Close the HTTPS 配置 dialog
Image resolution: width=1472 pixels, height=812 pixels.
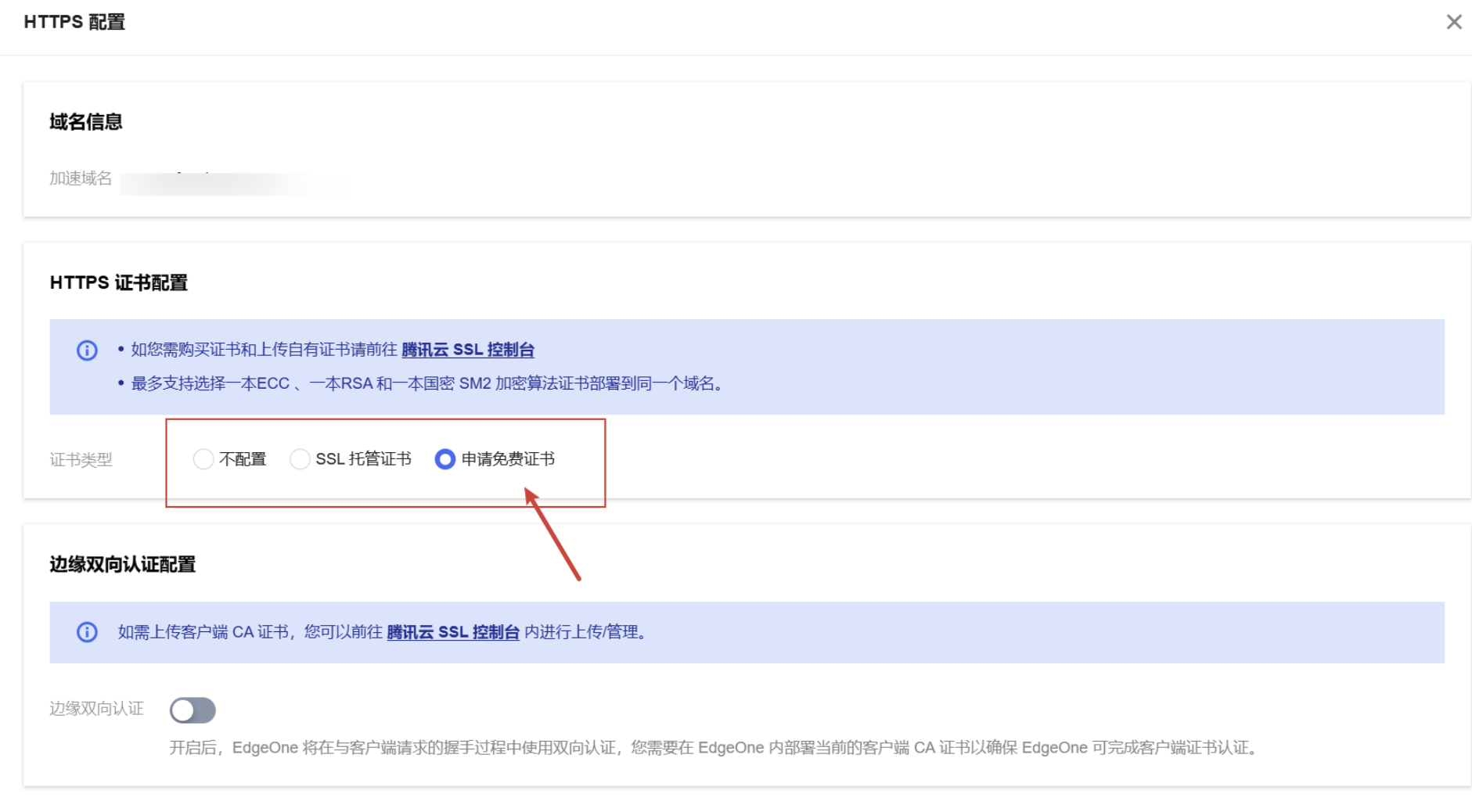(x=1453, y=22)
